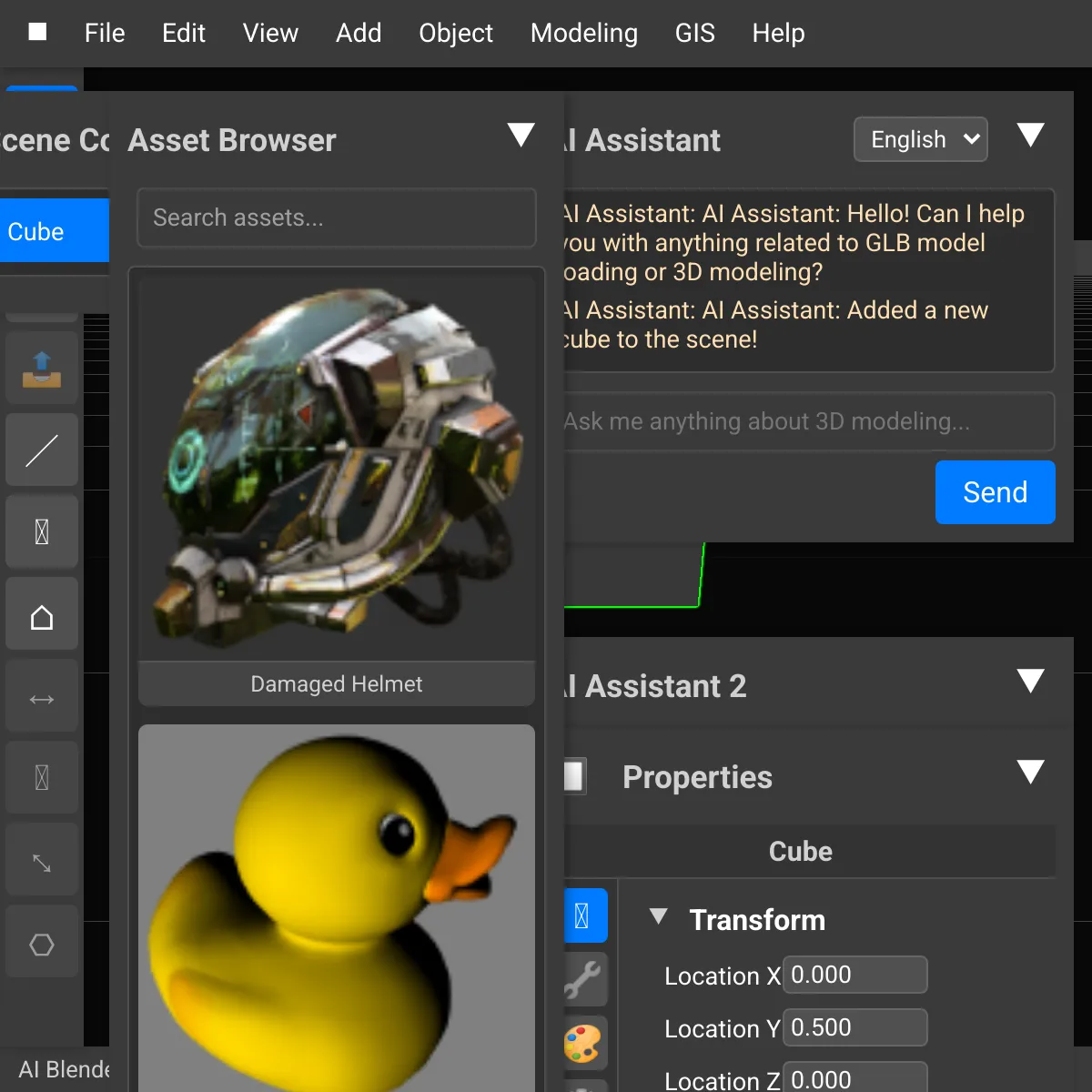
Task: Open the paint palette material tab icon
Action: pyautogui.click(x=584, y=1043)
